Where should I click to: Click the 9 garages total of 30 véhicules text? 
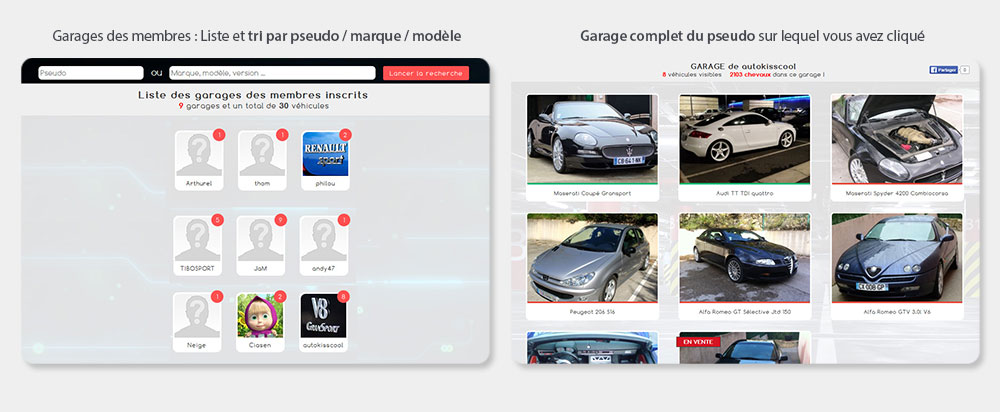tap(254, 106)
